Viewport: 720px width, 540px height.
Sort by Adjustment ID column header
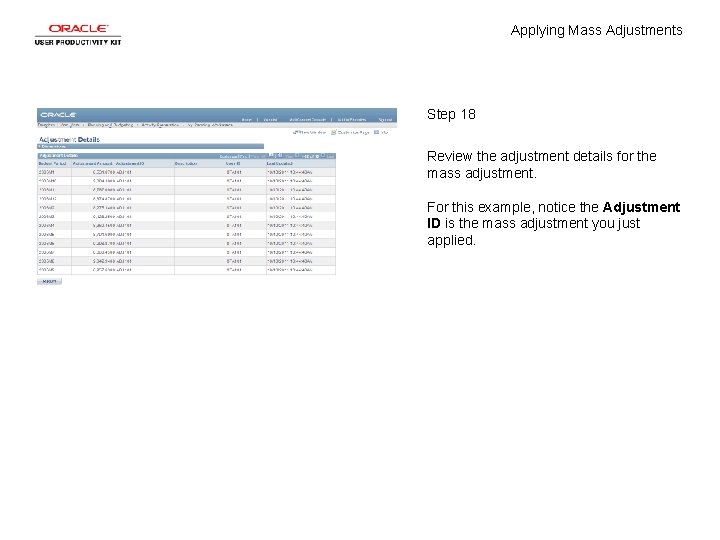pos(130,163)
